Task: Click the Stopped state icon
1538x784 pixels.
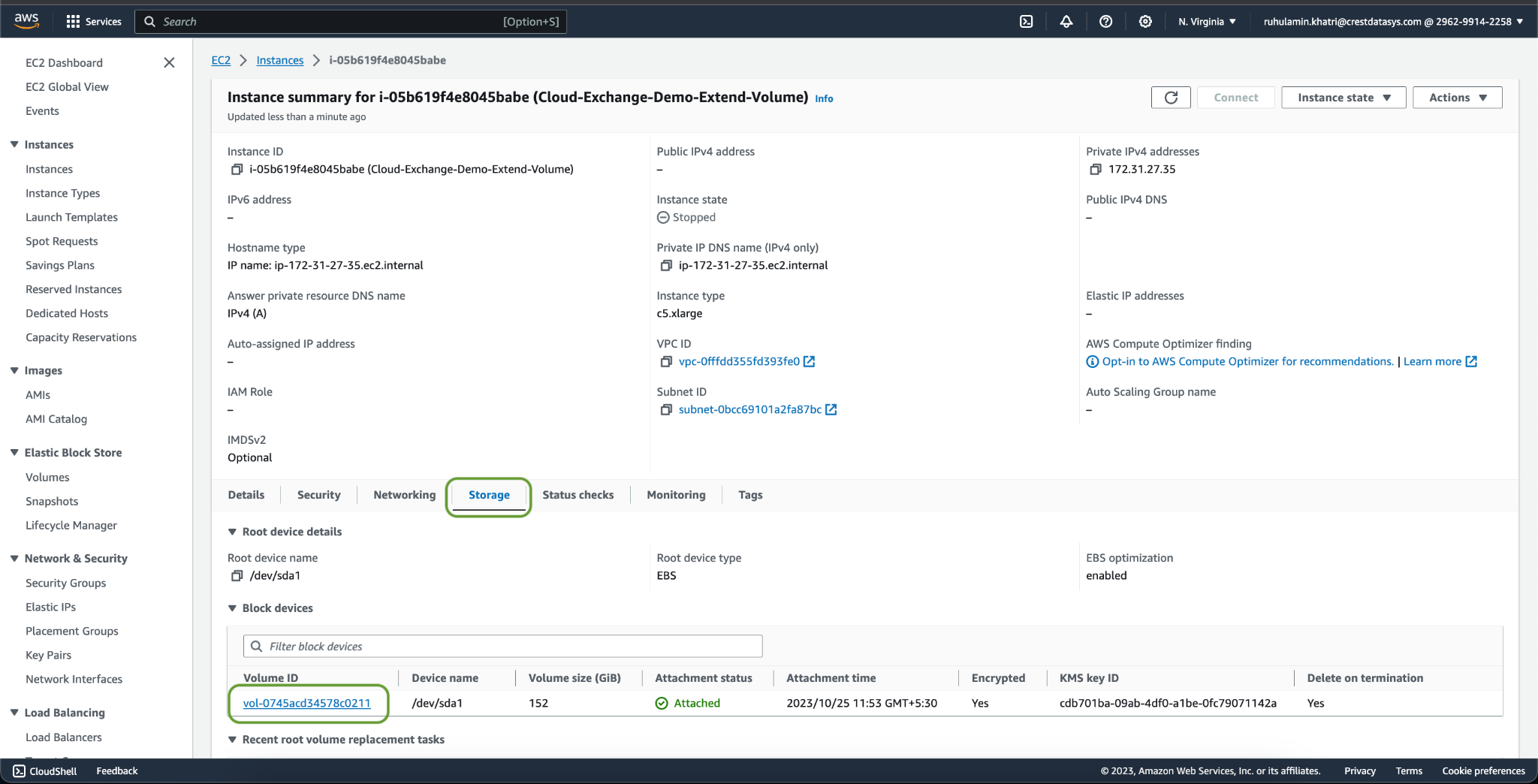Action: point(663,218)
